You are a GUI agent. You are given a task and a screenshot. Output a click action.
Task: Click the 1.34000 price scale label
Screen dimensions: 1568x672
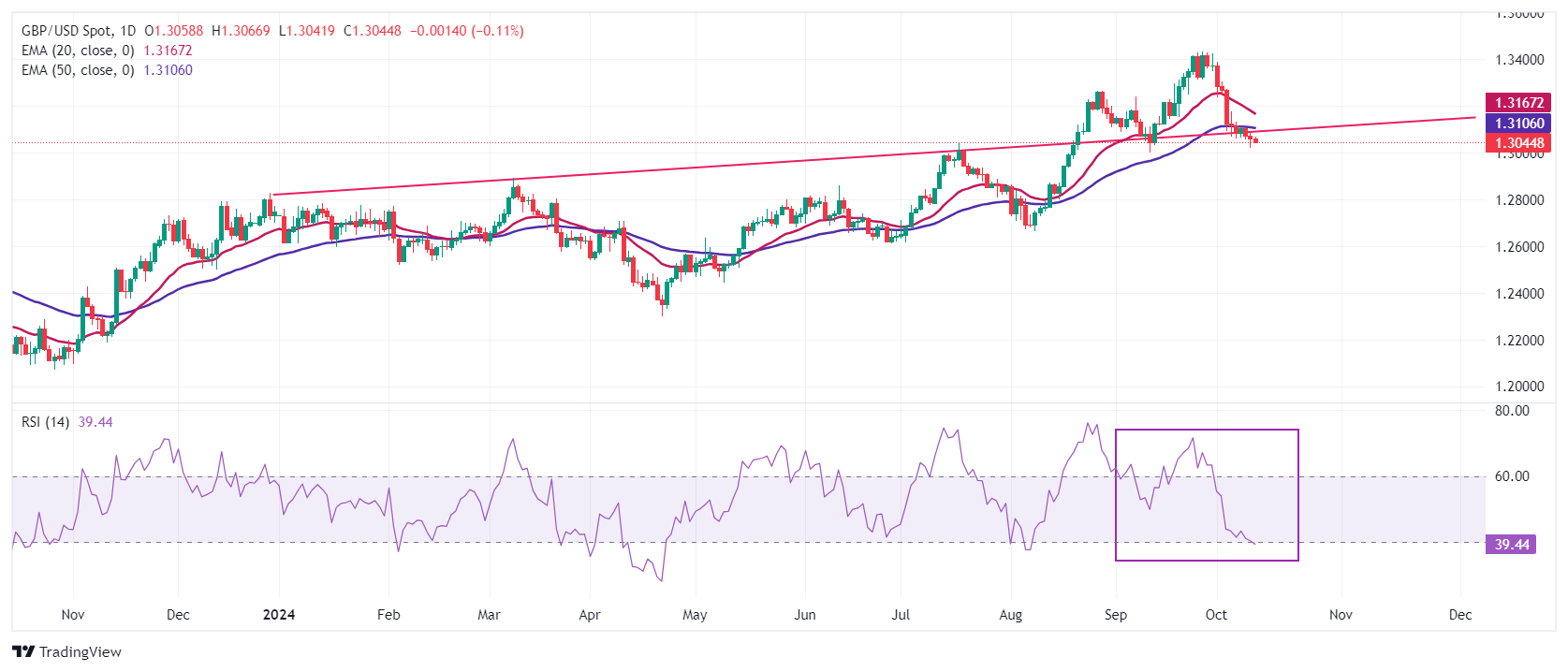tap(1519, 60)
